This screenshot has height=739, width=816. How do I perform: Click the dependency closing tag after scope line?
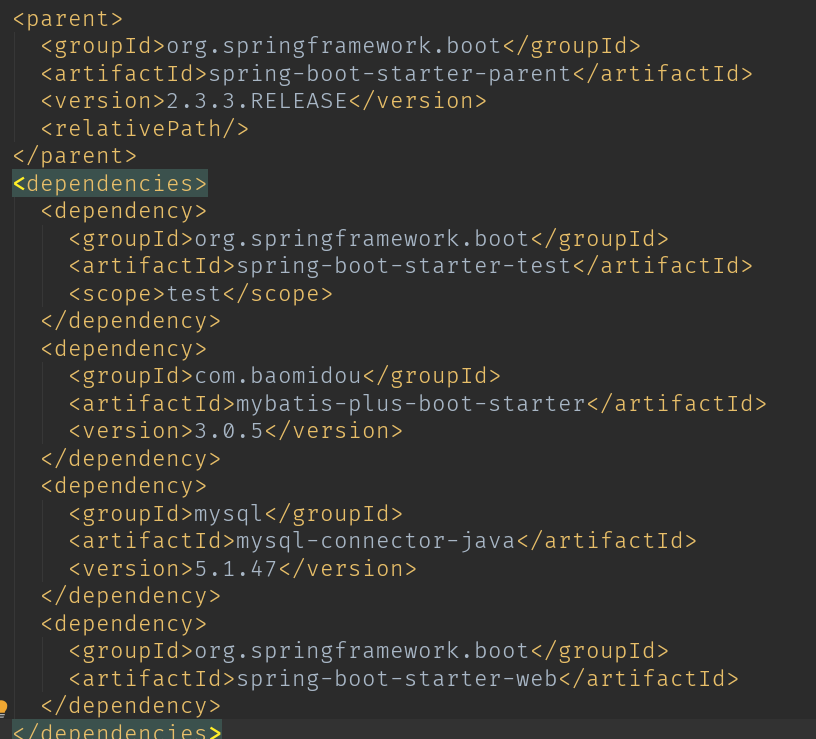(x=131, y=321)
